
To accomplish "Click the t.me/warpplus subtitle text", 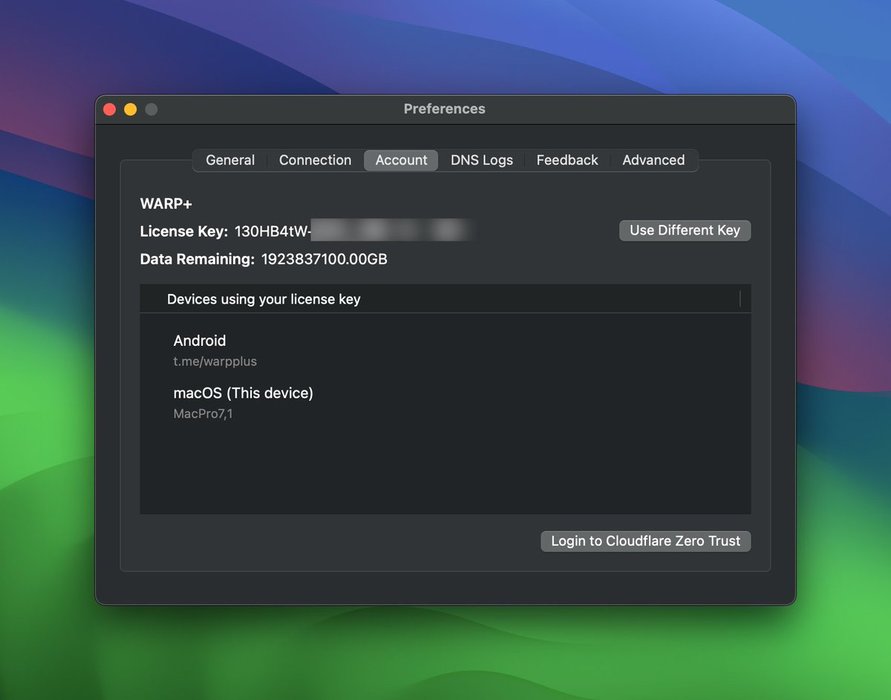I will [215, 361].
